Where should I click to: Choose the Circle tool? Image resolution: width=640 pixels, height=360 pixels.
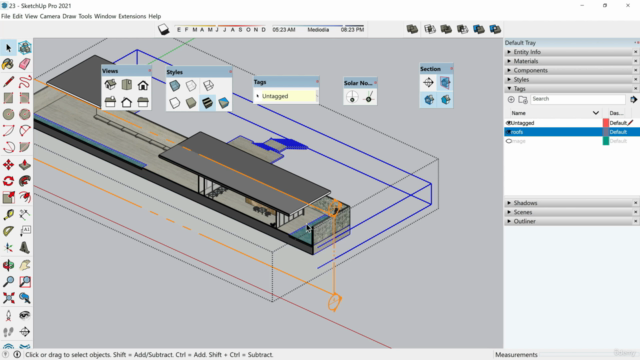(x=8, y=114)
